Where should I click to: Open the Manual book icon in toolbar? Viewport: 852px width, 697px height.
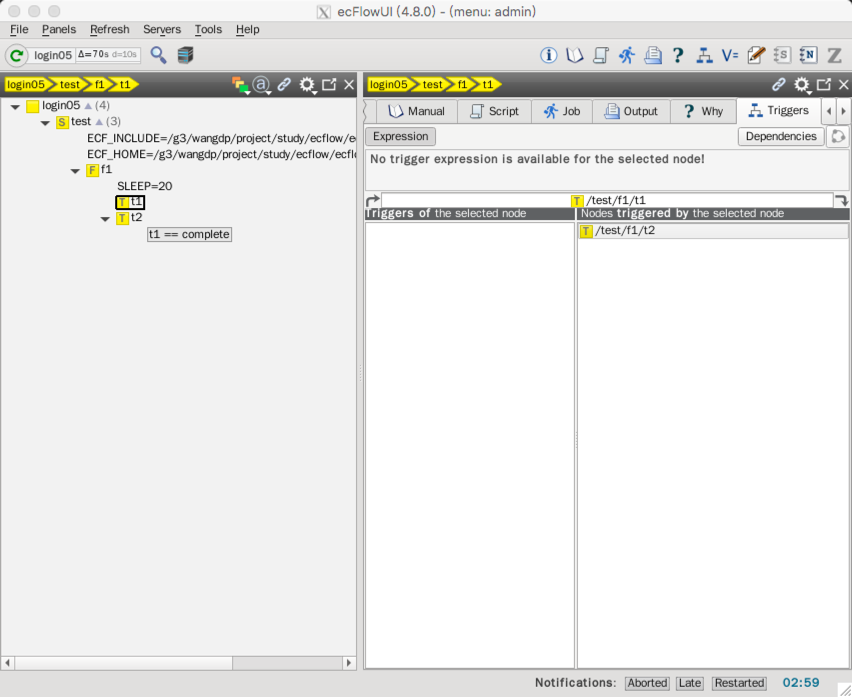(x=574, y=55)
